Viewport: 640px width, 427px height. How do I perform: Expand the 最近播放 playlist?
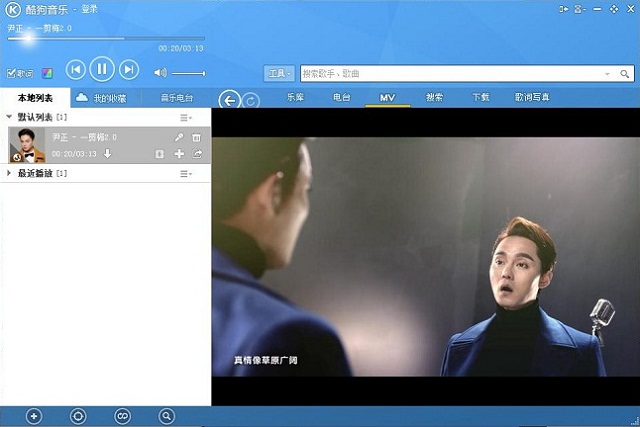pyautogui.click(x=9, y=173)
